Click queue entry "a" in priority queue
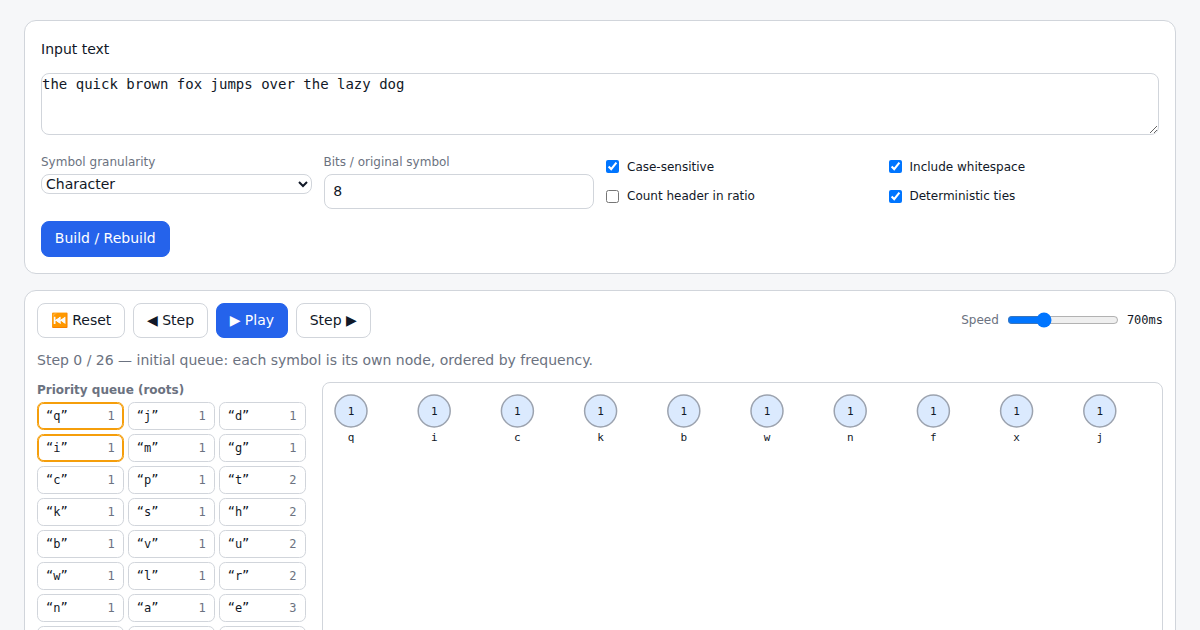This screenshot has height=630, width=1200. 171,608
